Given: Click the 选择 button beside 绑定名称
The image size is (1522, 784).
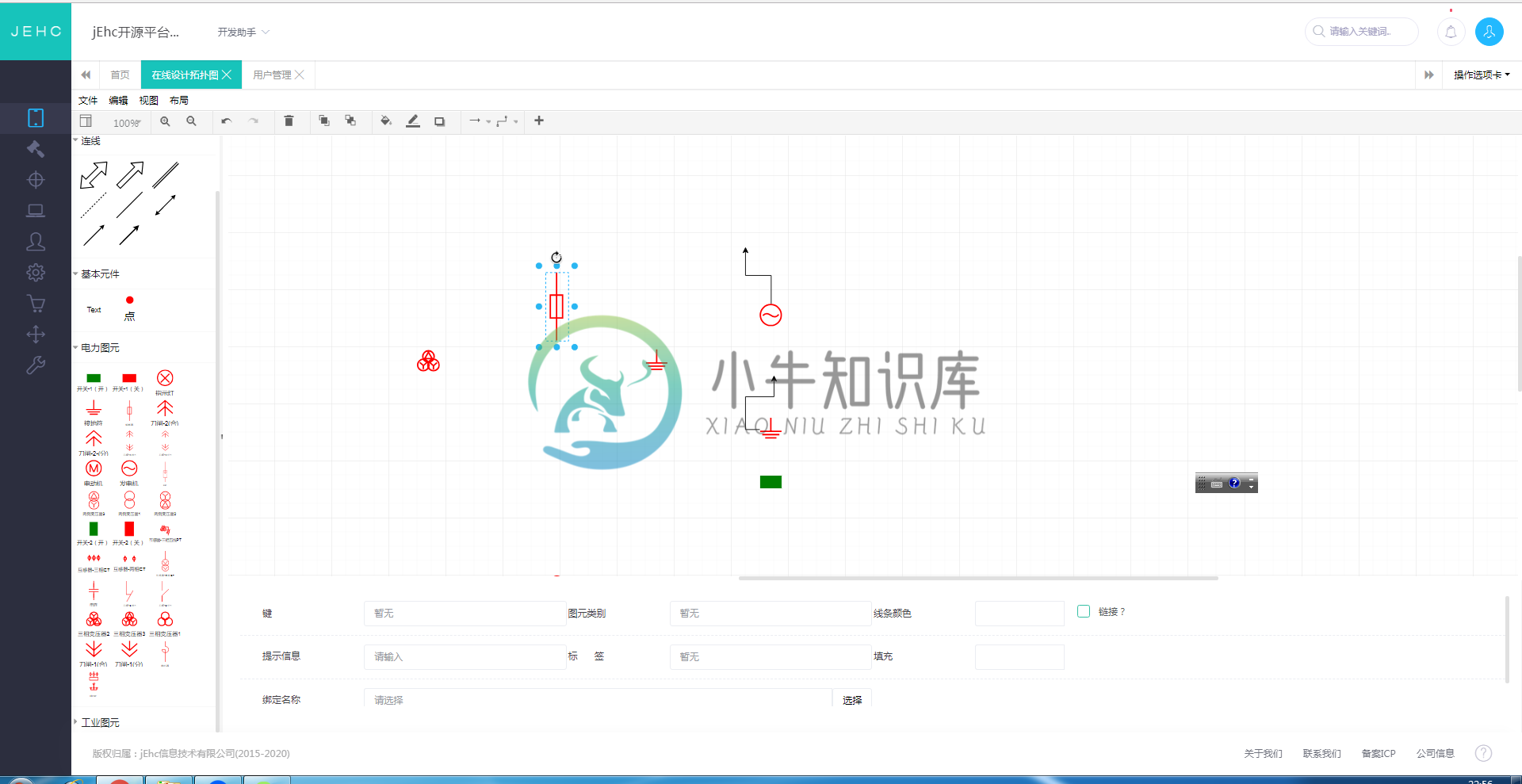Looking at the screenshot, I should 852,700.
